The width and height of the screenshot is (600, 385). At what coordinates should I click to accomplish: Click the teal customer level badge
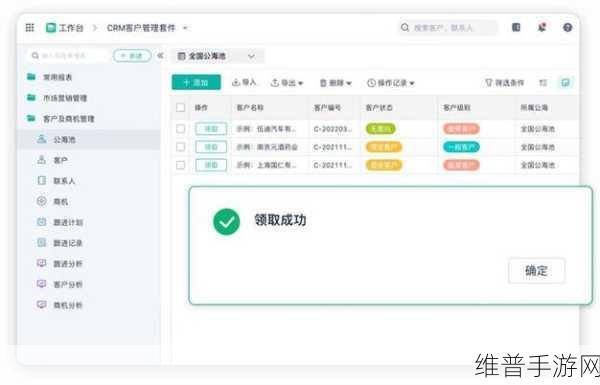[x=461, y=147]
